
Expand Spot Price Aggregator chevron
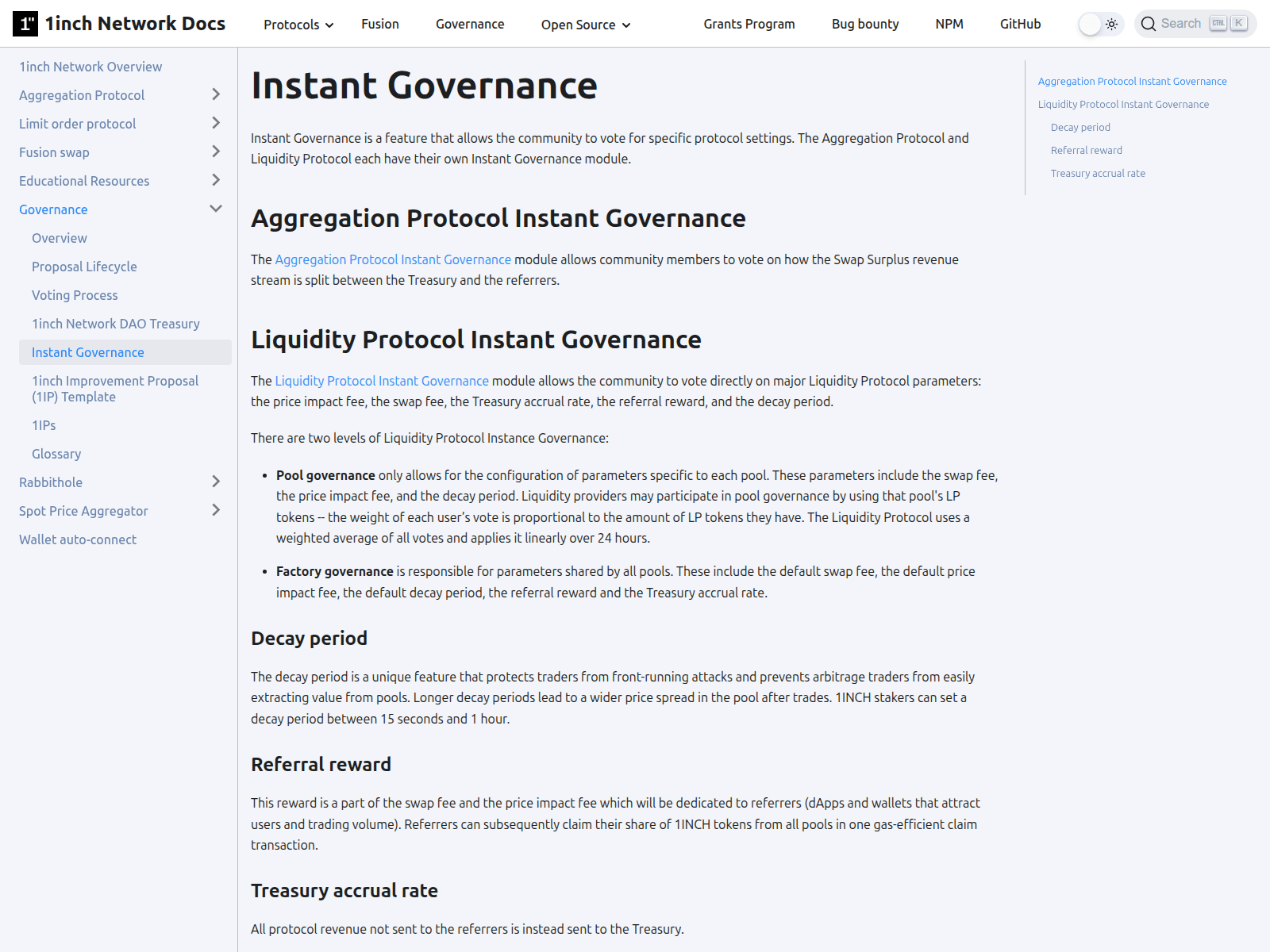point(216,511)
